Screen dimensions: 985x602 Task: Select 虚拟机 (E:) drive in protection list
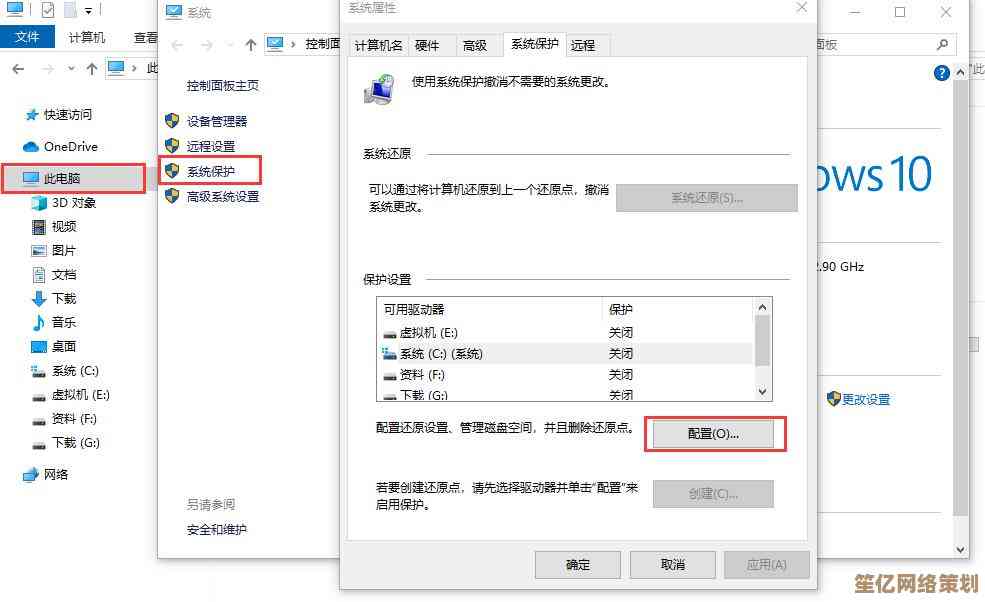tap(564, 332)
